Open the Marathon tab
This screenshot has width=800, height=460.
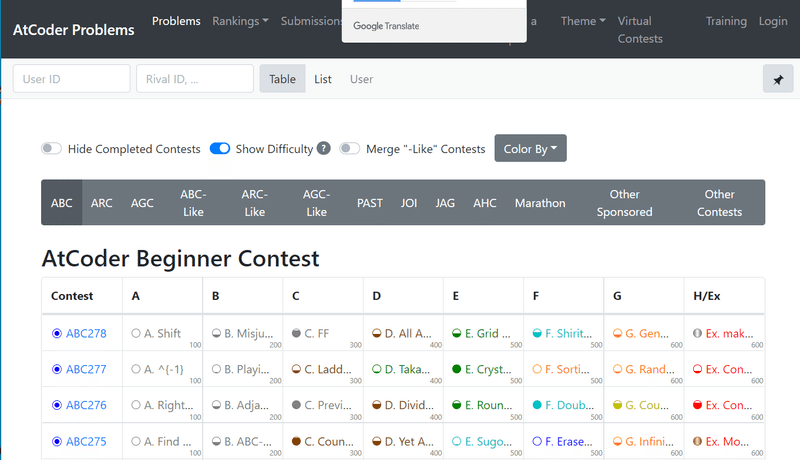point(540,202)
